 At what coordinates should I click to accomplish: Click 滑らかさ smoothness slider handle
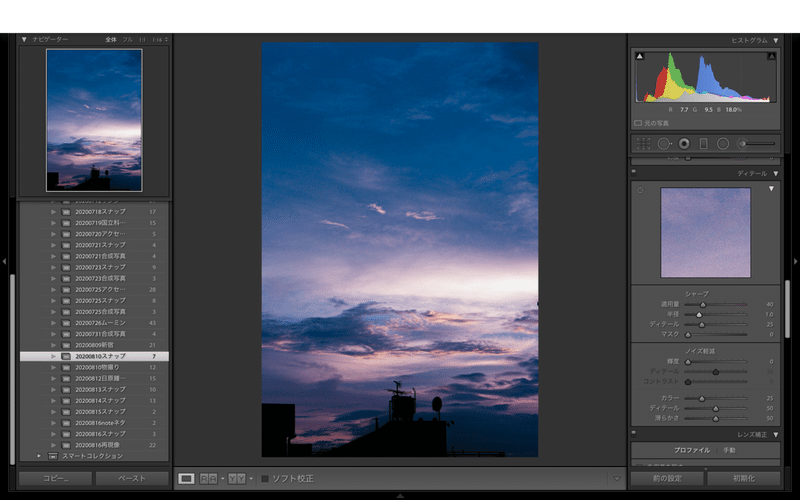[x=715, y=418]
